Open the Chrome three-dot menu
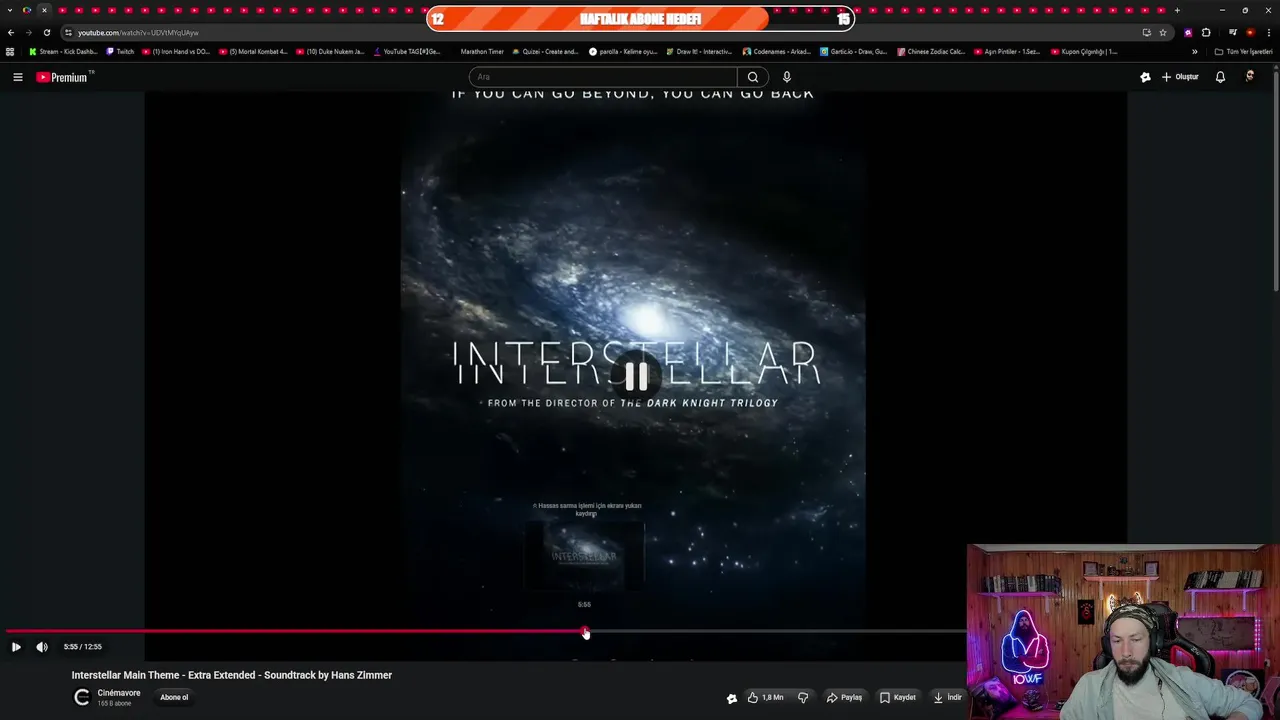The image size is (1280, 720). 1268,32
